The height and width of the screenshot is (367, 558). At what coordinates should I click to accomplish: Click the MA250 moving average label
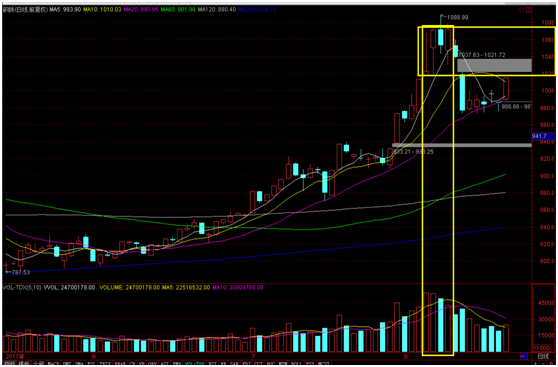tap(257, 10)
